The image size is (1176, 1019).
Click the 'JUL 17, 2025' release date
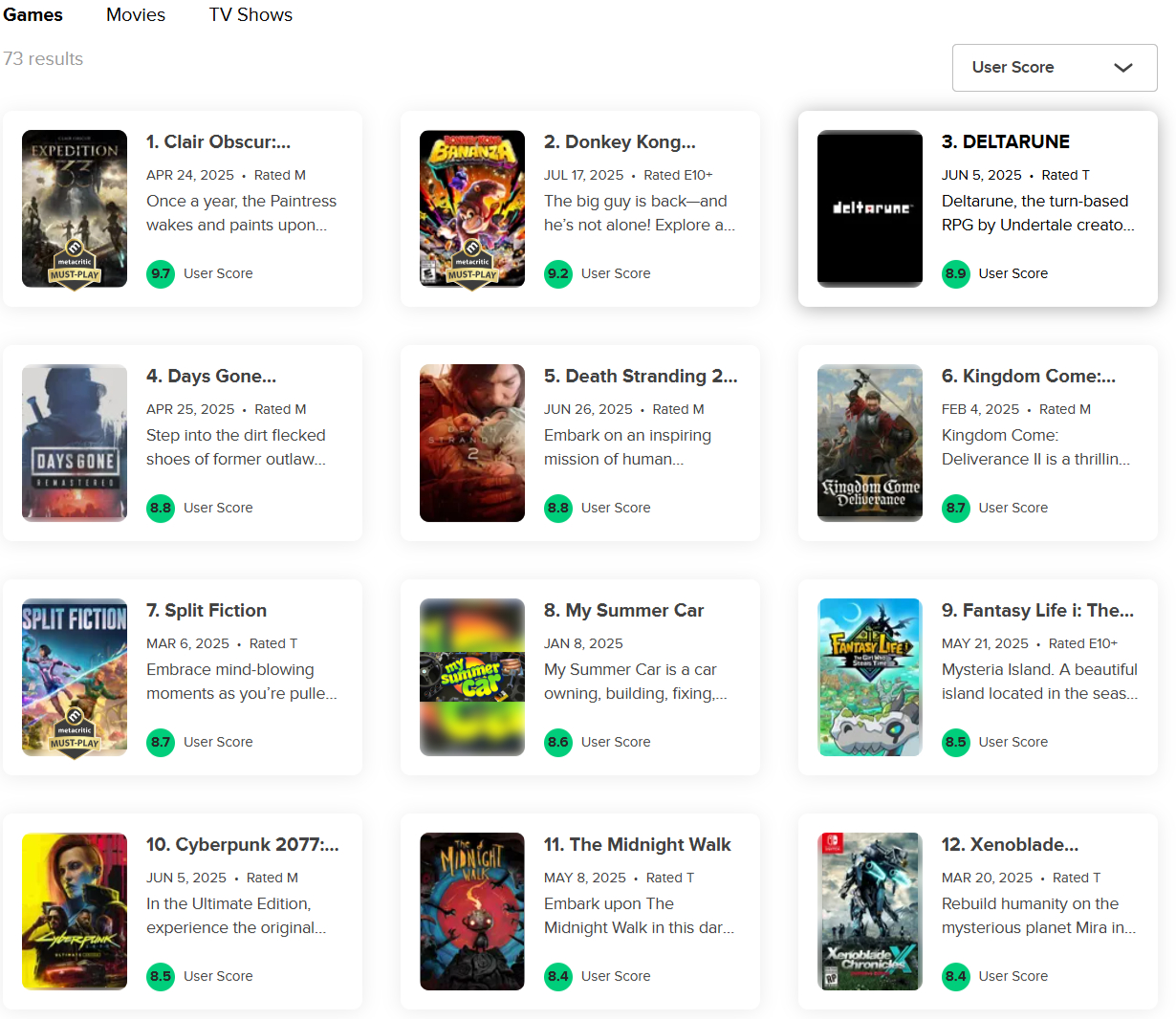click(583, 175)
